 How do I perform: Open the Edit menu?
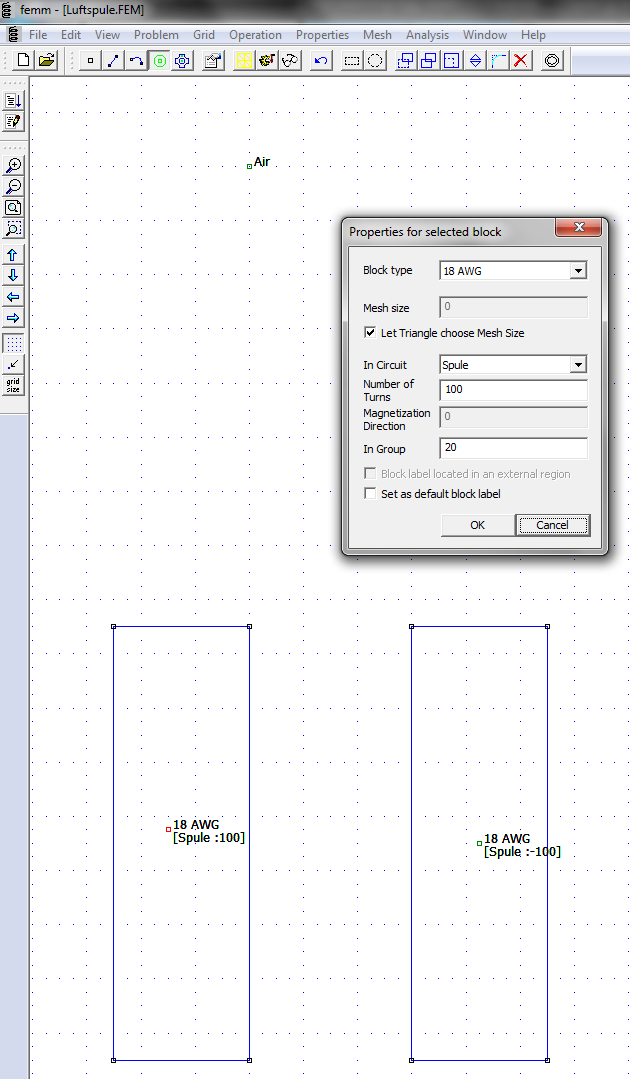(x=71, y=34)
